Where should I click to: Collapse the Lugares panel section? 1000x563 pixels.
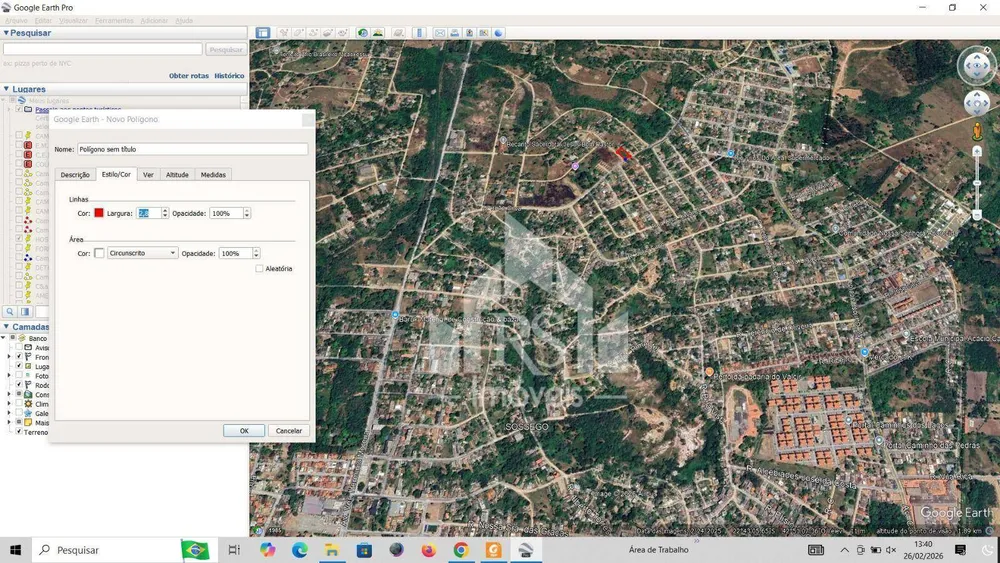pos(6,89)
